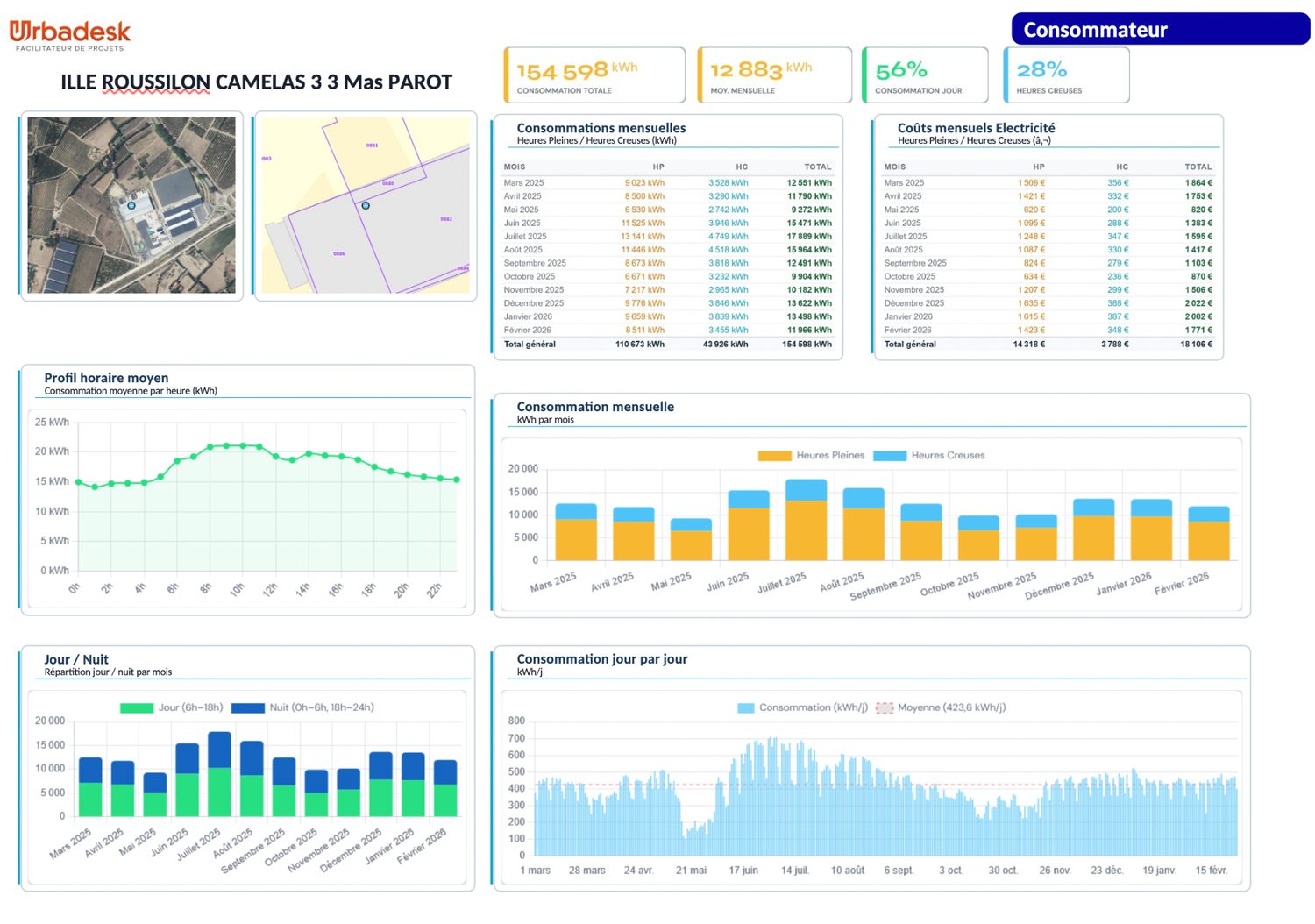
Task: Select the 3 788 € HC grand total
Action: (x=1115, y=345)
